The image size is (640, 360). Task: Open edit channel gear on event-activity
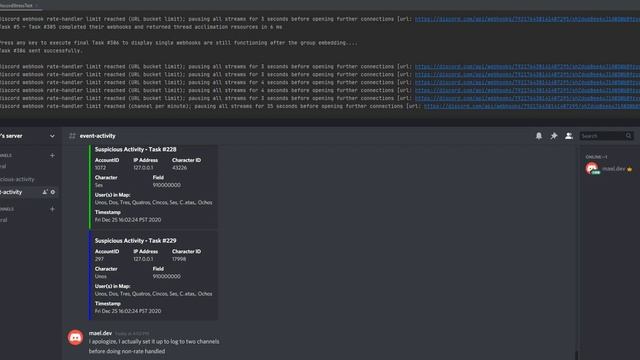click(x=53, y=192)
